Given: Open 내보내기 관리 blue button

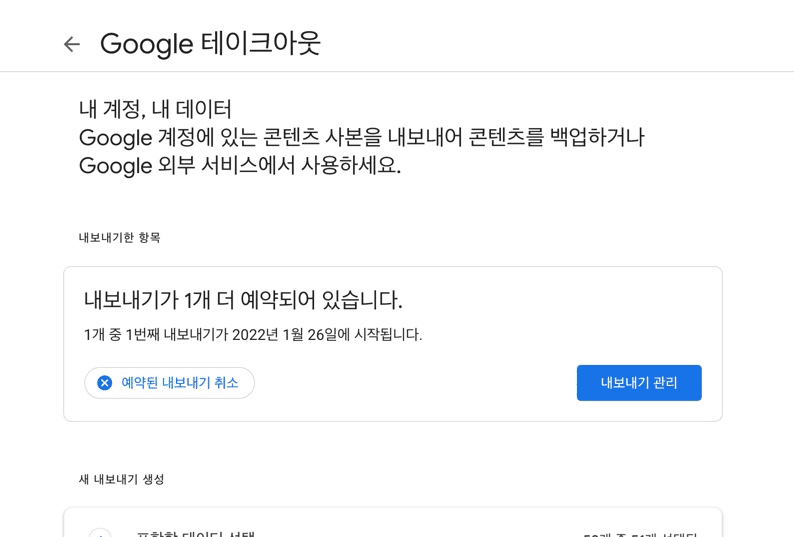Looking at the screenshot, I should coord(639,383).
